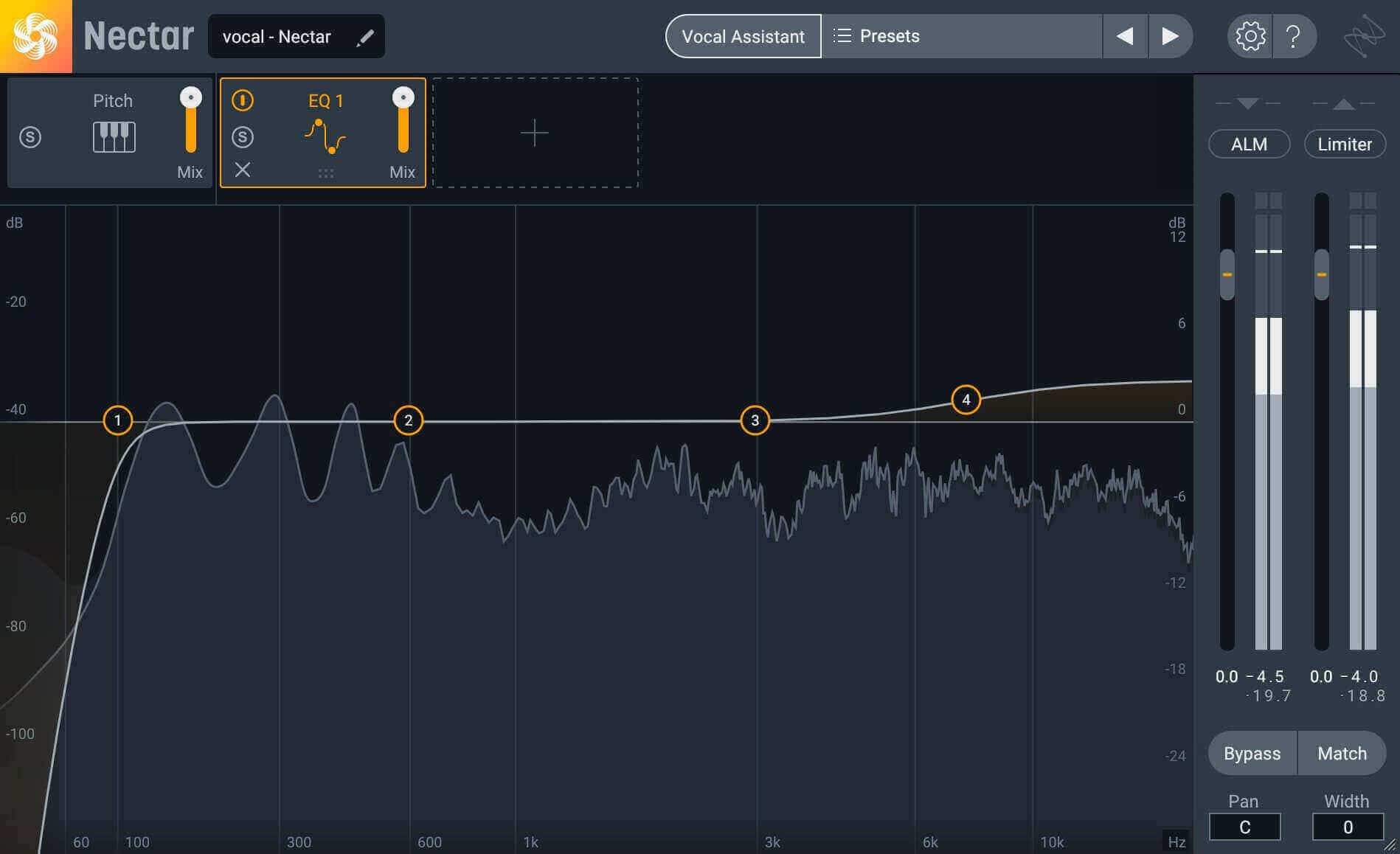1400x854 pixels.
Task: Add a new module with plus slot
Action: coord(535,133)
